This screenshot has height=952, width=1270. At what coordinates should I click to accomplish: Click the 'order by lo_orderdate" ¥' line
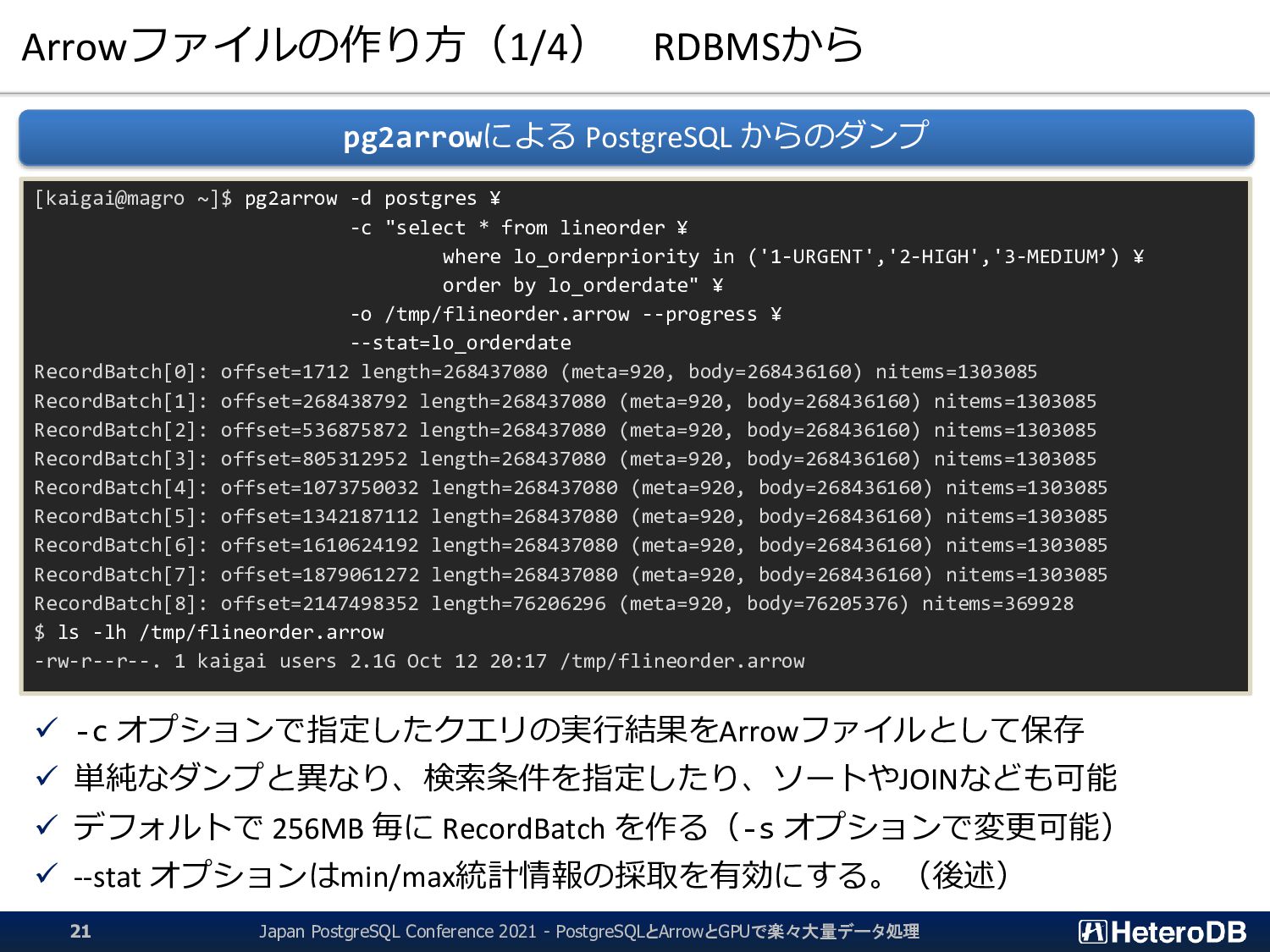[583, 285]
